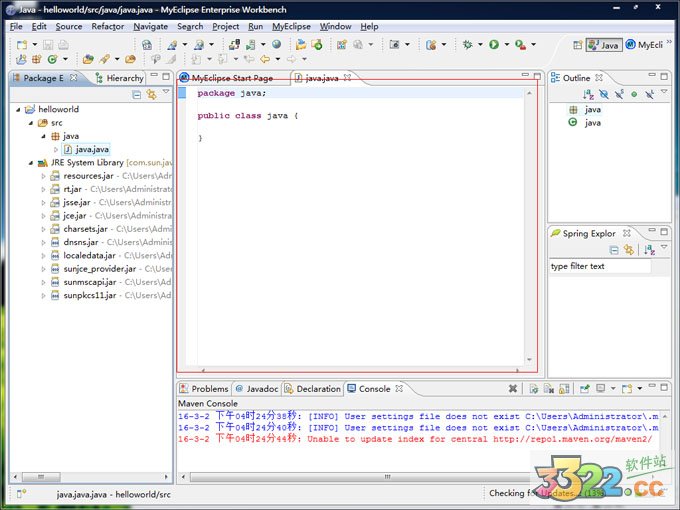The width and height of the screenshot is (680, 510).
Task: Click the Debug bug icon in toolbar
Action: click(x=467, y=45)
